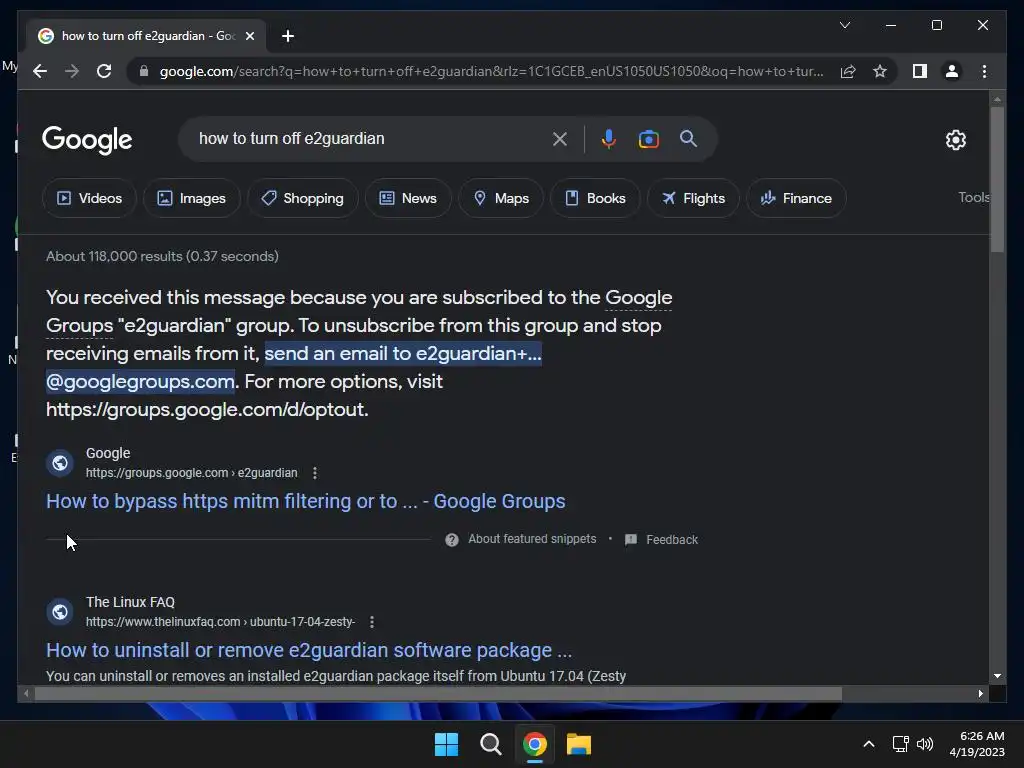Click the About featured snippets help icon
Viewport: 1024px width, 768px height.
point(451,539)
